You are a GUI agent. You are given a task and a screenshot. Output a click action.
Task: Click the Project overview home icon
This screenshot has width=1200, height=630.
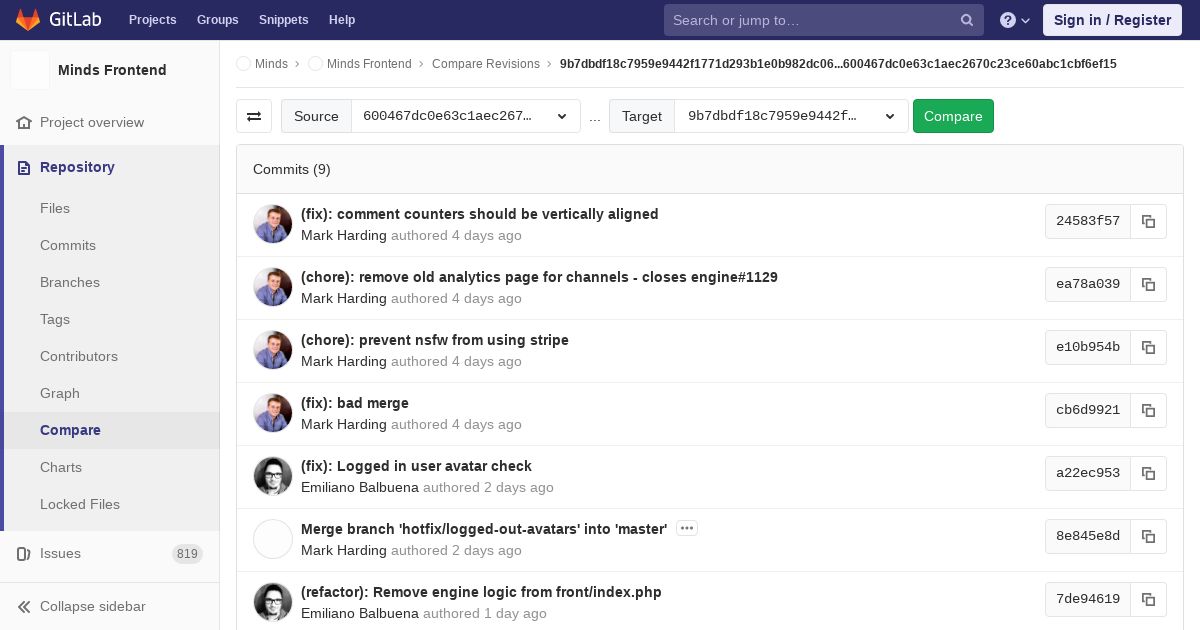(x=24, y=122)
